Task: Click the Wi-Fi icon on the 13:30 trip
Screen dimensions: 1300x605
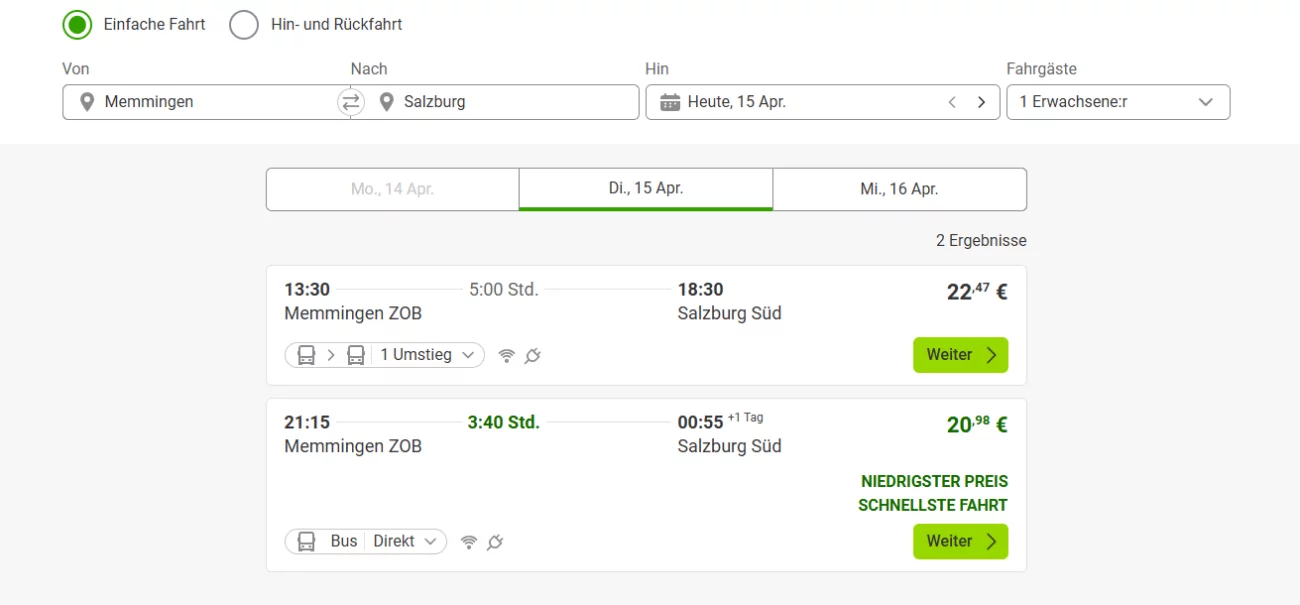Action: [507, 355]
